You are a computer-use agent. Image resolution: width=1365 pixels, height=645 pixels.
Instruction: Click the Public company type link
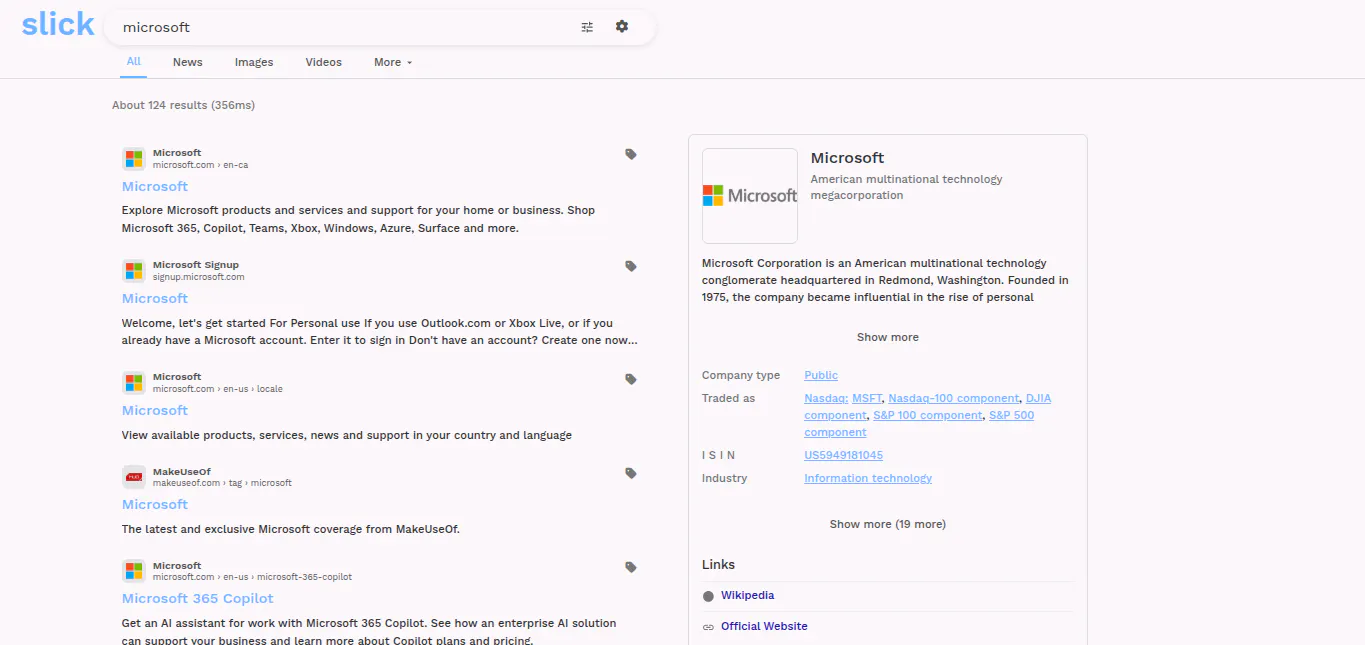[821, 375]
